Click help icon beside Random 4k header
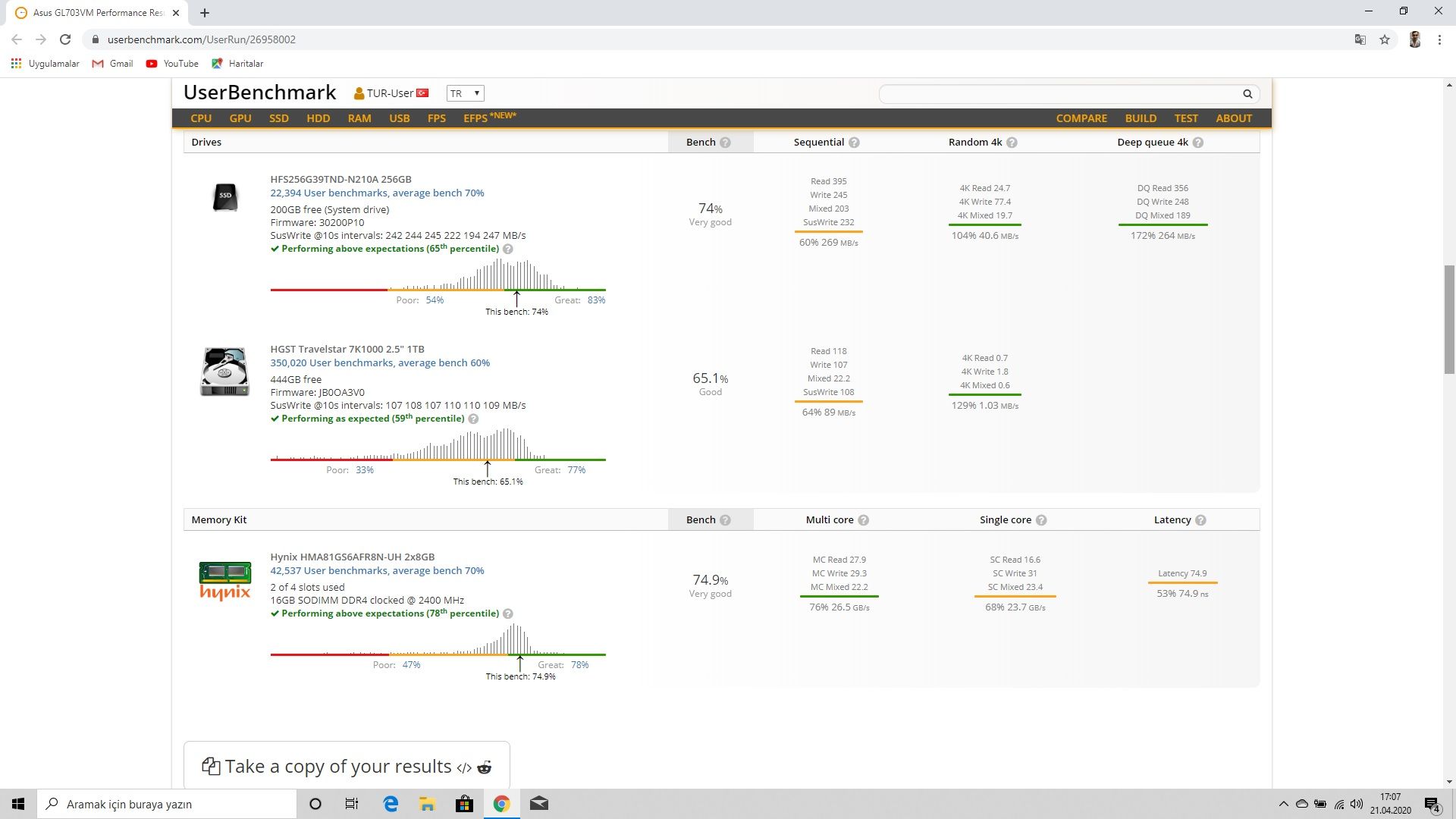The image size is (1456, 819). [x=1012, y=143]
